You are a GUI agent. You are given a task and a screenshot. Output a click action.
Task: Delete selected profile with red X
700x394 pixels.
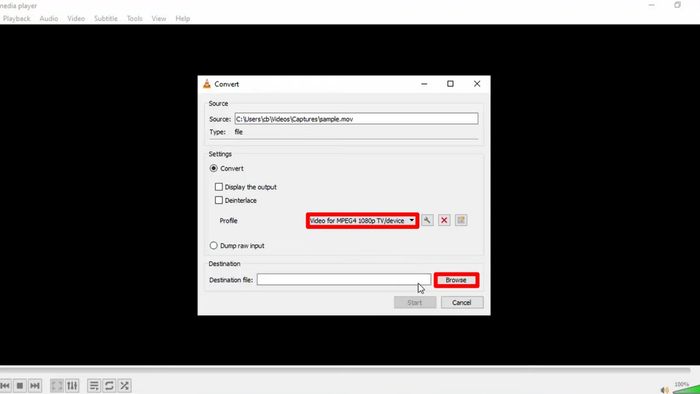point(444,220)
